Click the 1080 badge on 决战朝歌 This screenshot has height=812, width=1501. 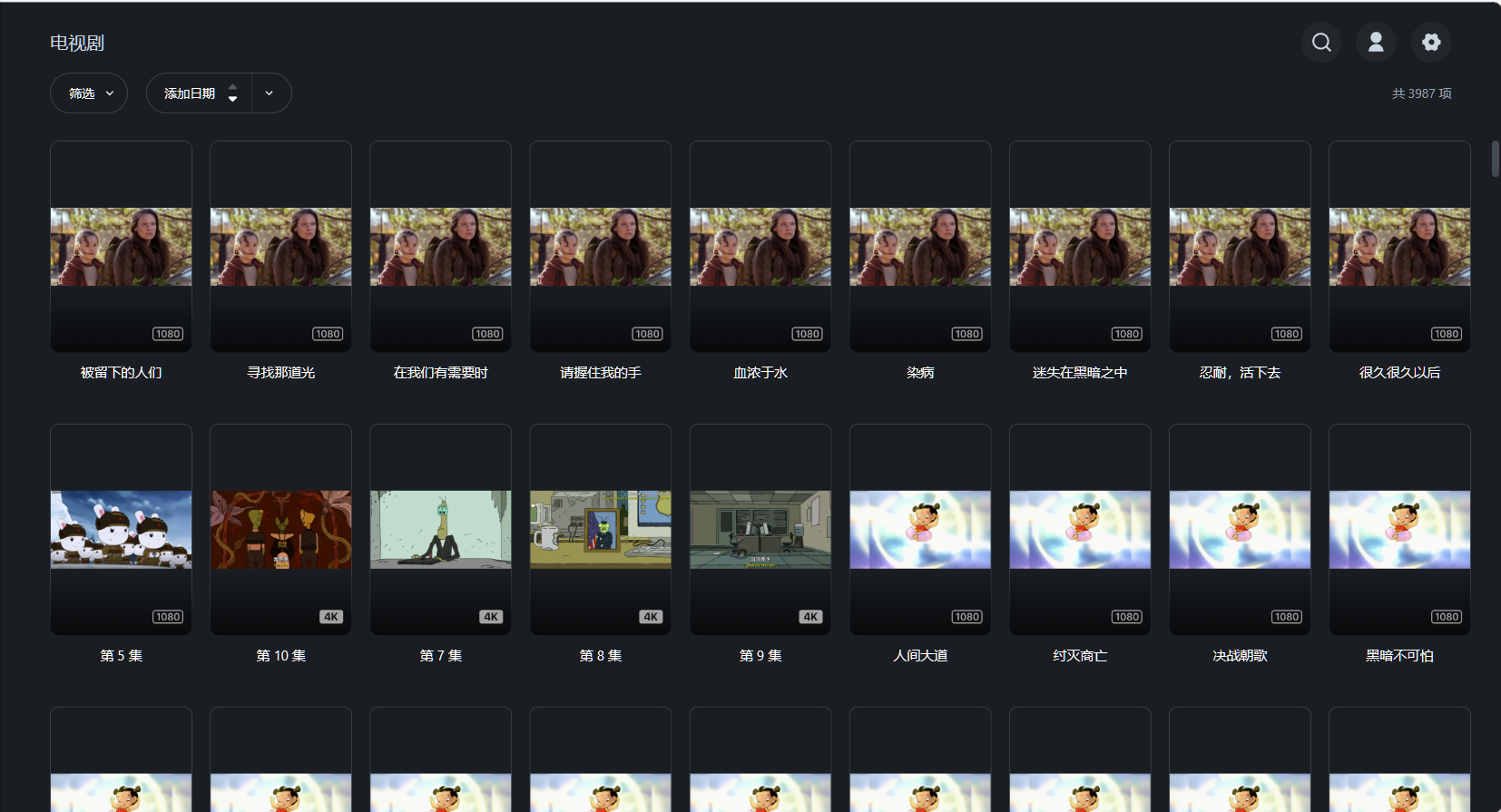point(1287,617)
